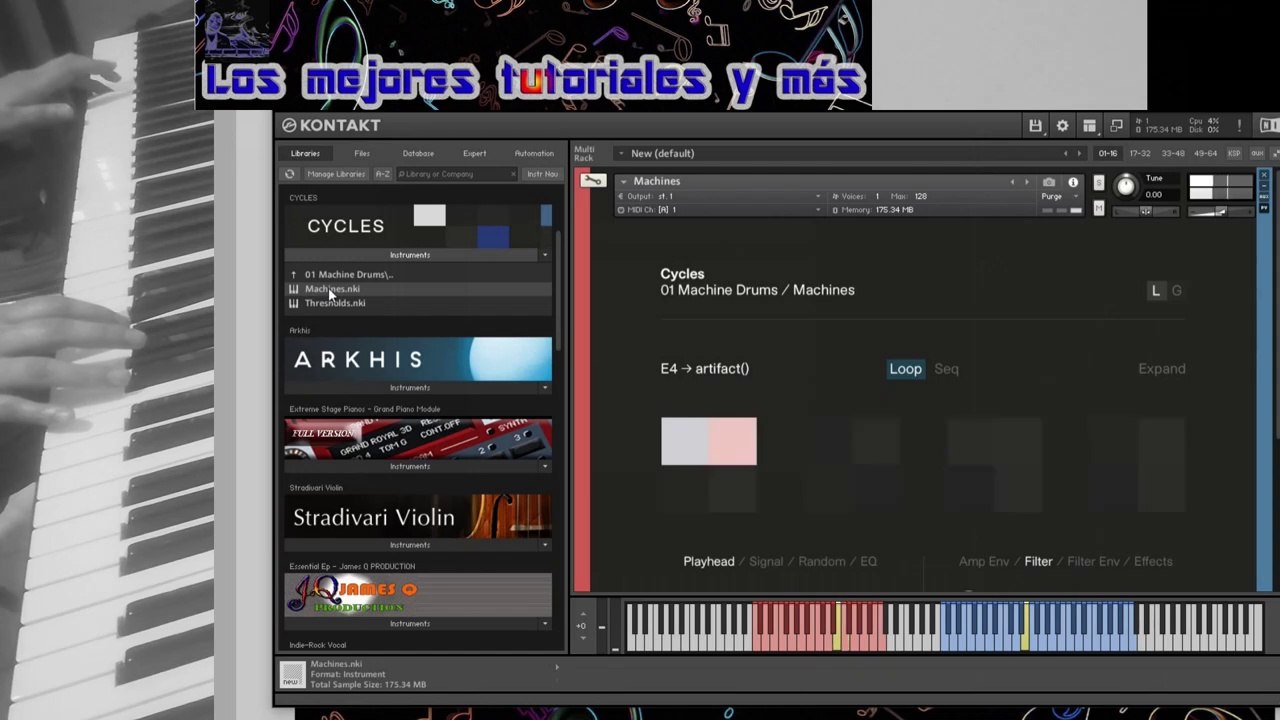Click the pink sample pad in grid
This screenshot has width=1280, height=720.
733,441
